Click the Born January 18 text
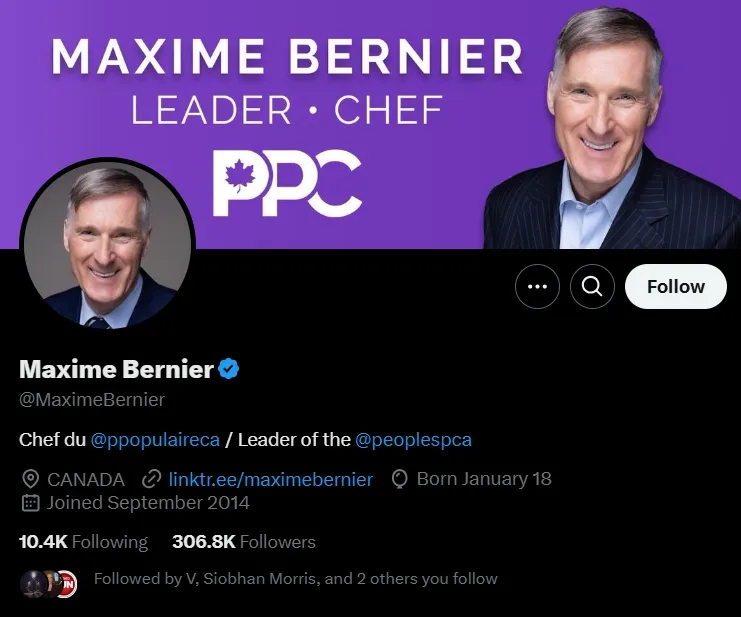Image resolution: width=741 pixels, height=617 pixels. (484, 479)
